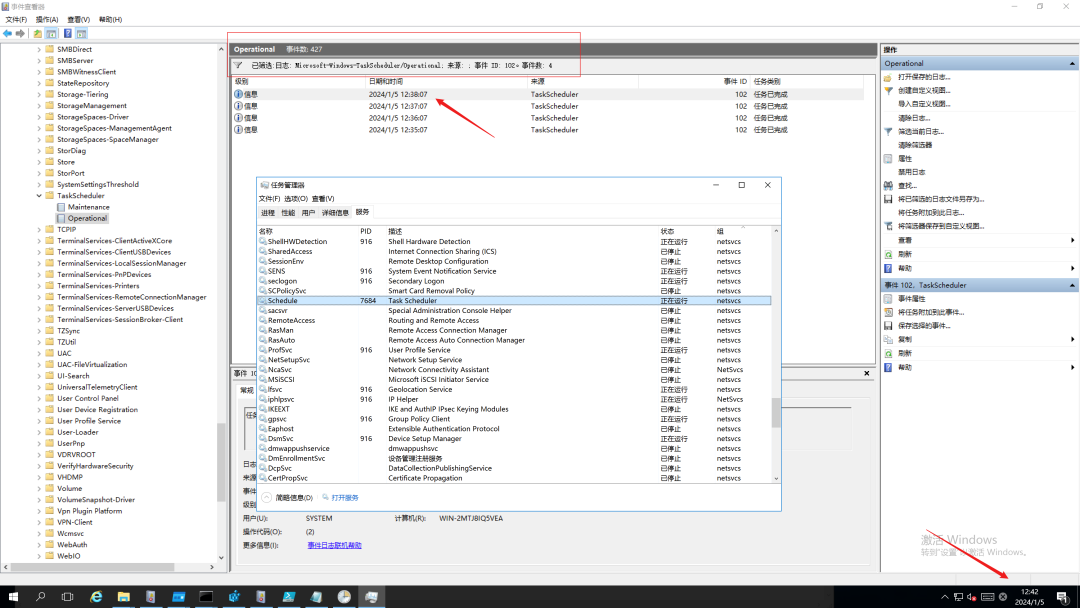Click 筛选当前日志 in the actions pane
Viewport: 1080px width, 608px height.
[x=921, y=132]
